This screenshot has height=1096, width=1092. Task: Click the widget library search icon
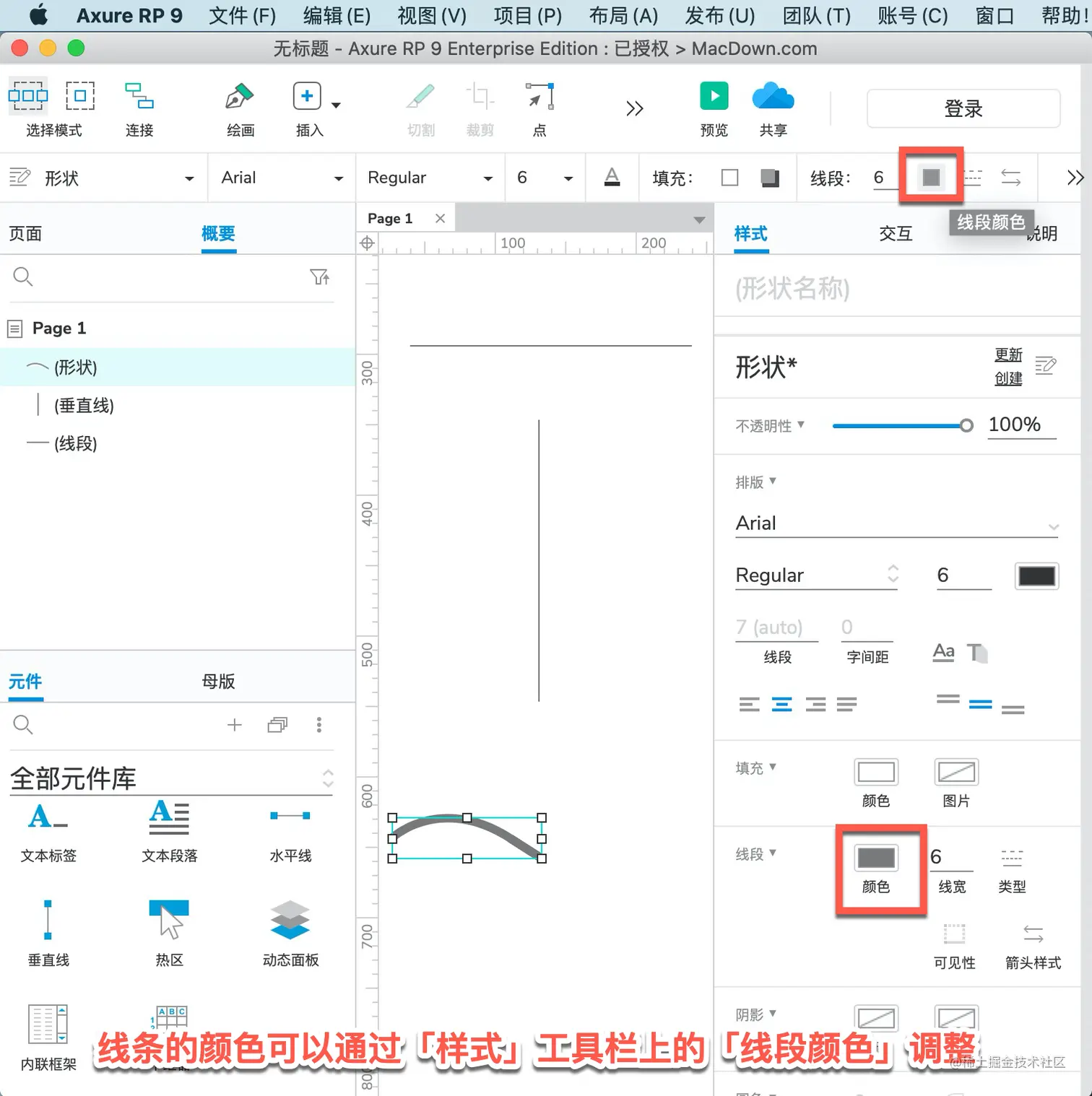click(23, 724)
